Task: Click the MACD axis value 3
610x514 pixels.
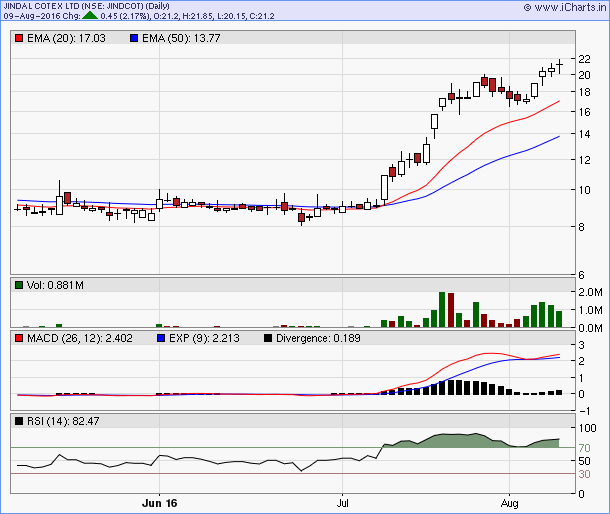Action: point(581,345)
